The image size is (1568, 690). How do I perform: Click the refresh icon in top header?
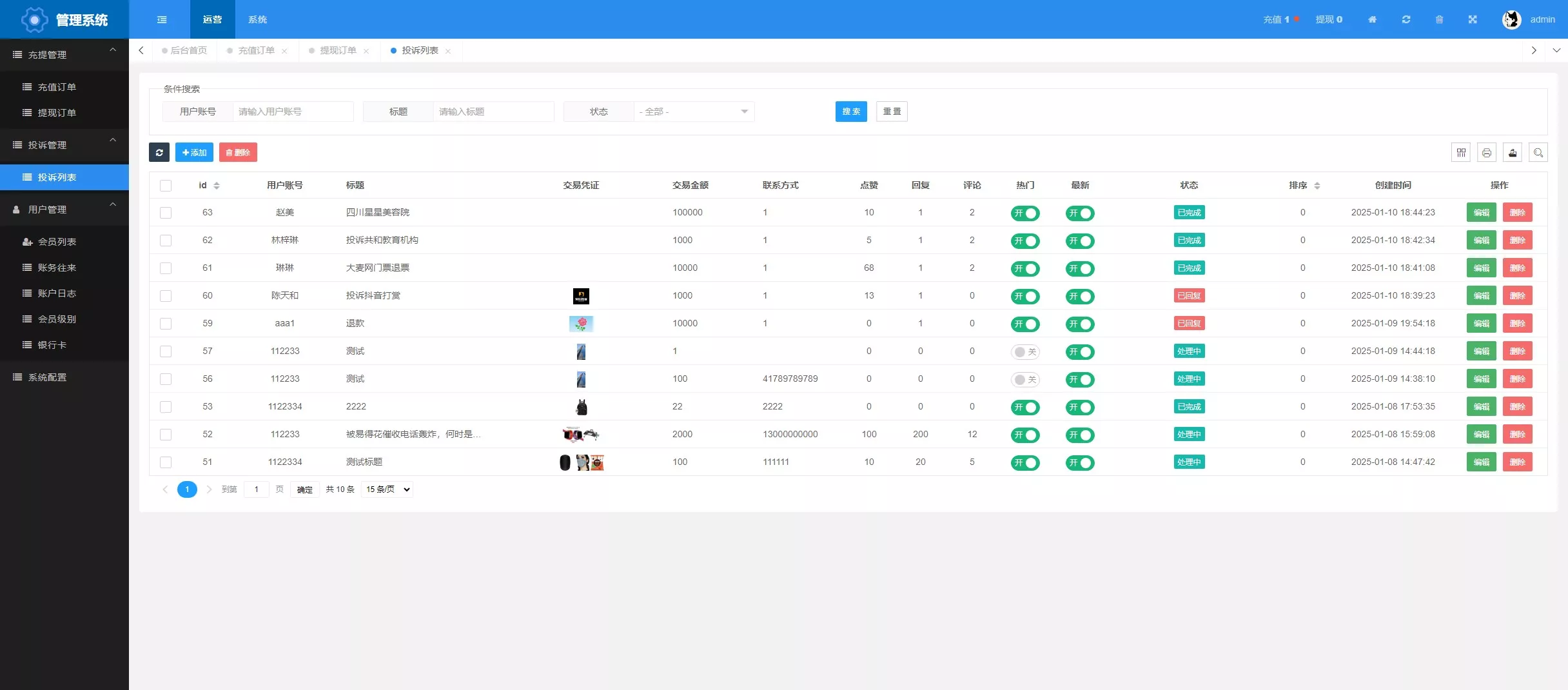1406,19
